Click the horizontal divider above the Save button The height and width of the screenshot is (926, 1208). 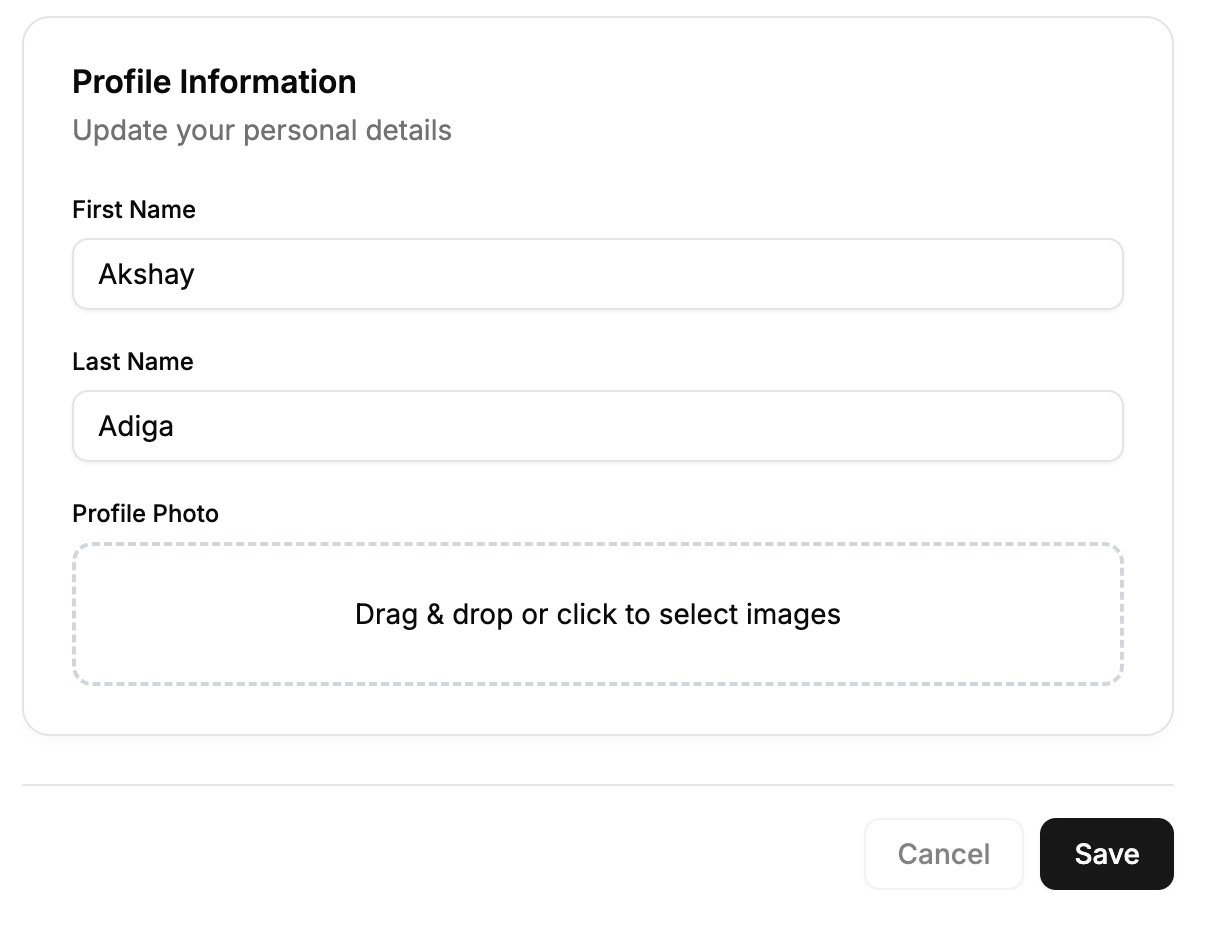click(x=597, y=785)
